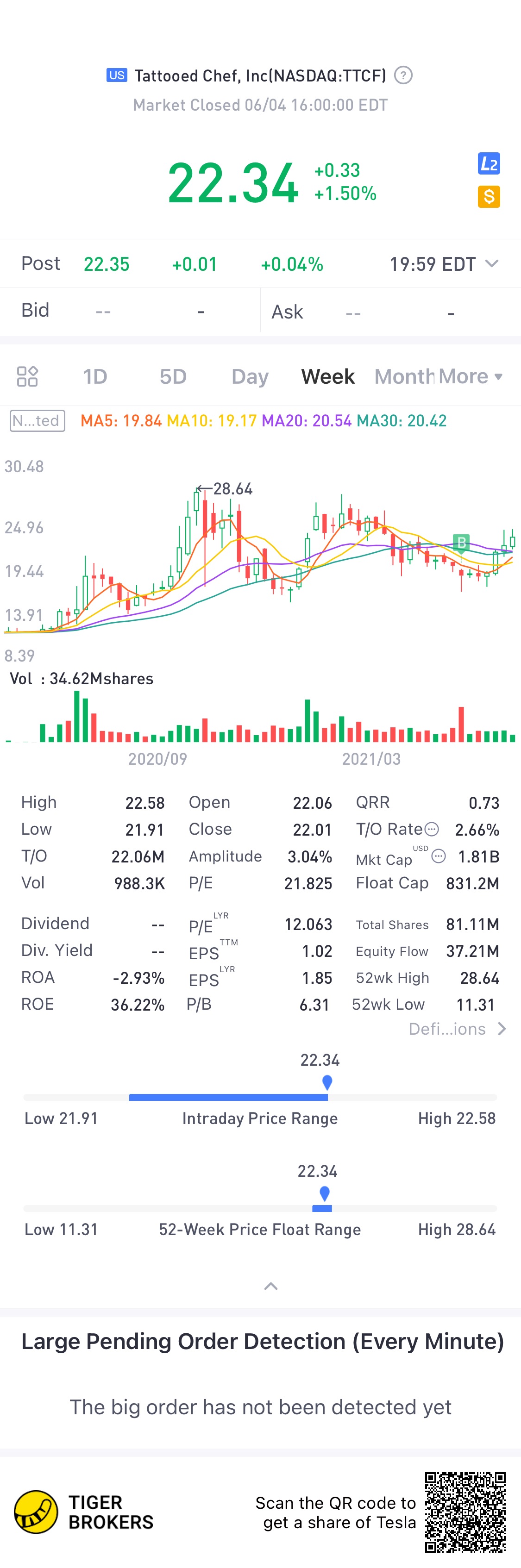
Task: Tap the MA20: 20.54 indicator label
Action: pyautogui.click(x=307, y=421)
